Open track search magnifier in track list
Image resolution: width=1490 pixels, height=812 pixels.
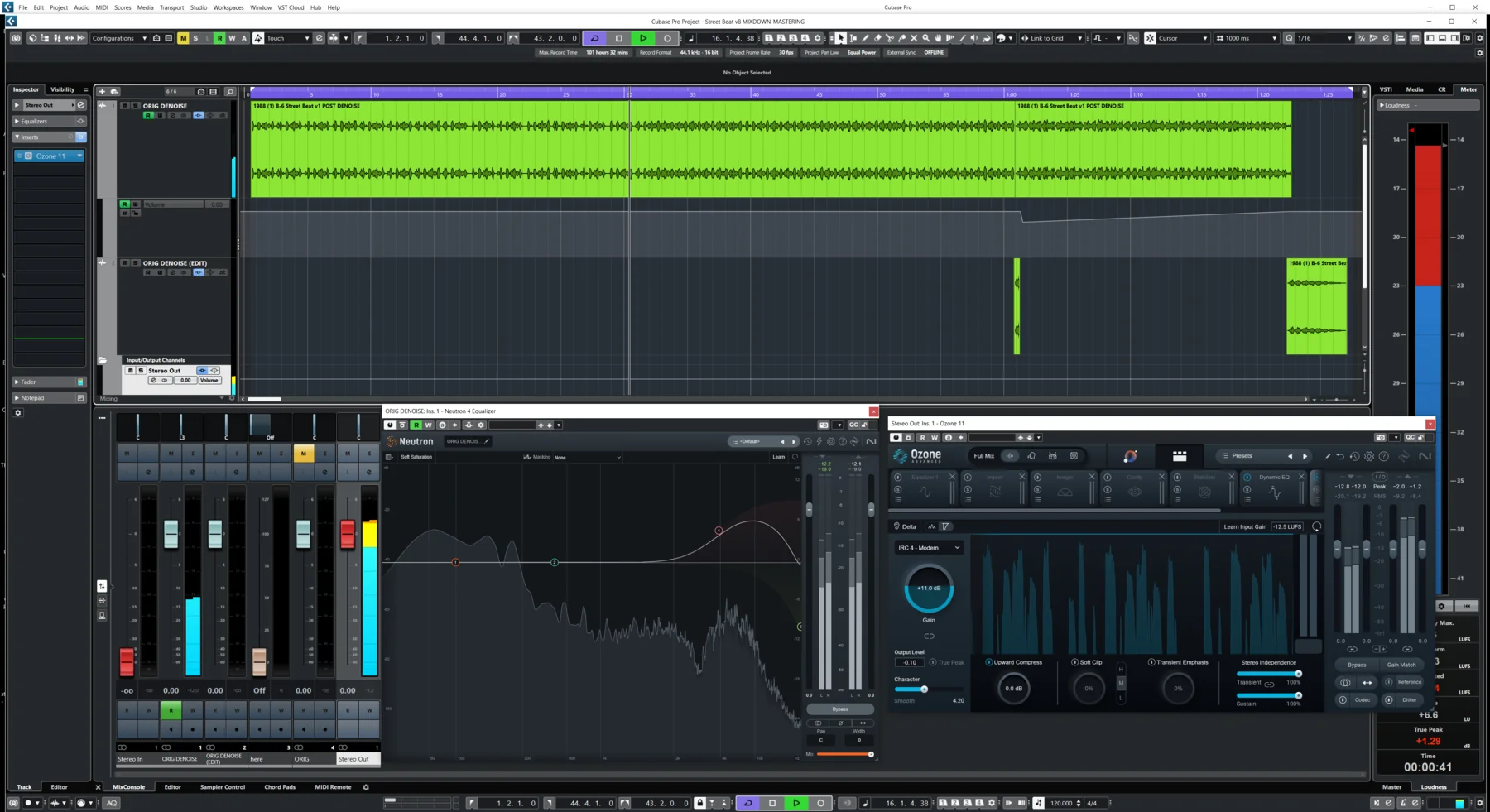pyautogui.click(x=230, y=91)
